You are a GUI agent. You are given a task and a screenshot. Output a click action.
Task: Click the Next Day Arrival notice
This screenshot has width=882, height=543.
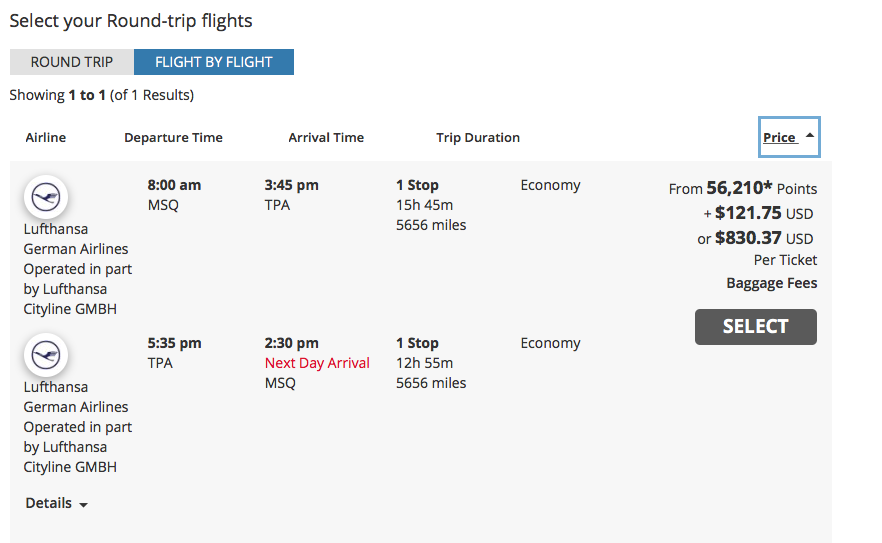[x=317, y=363]
